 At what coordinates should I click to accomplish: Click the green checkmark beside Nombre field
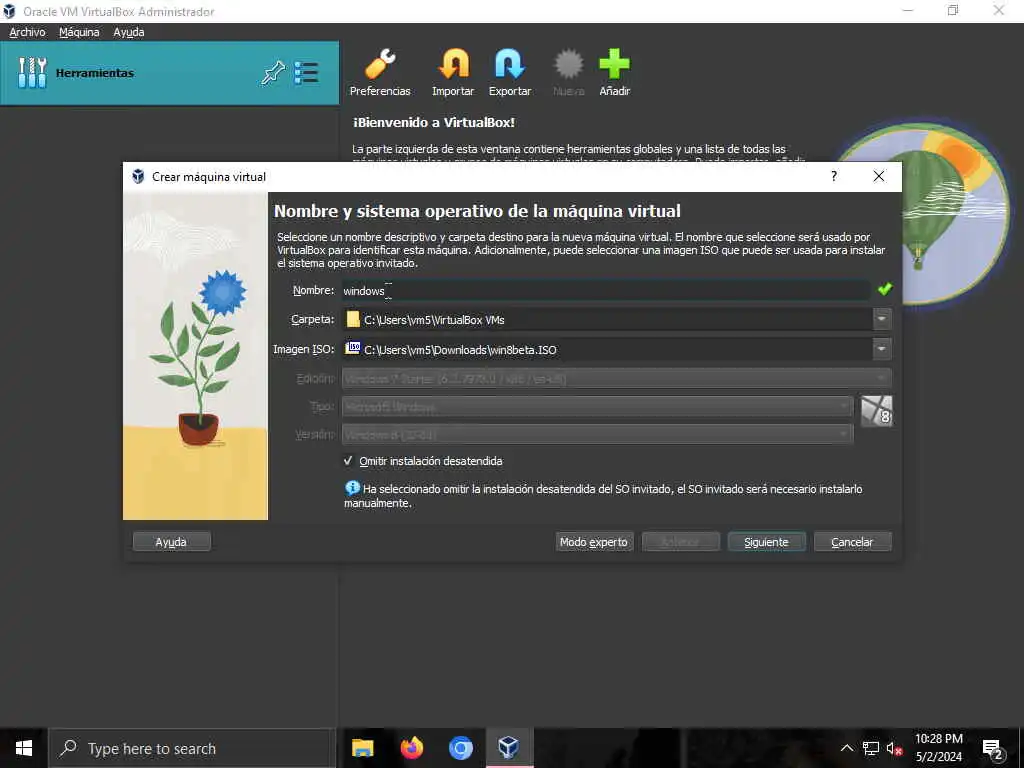885,289
